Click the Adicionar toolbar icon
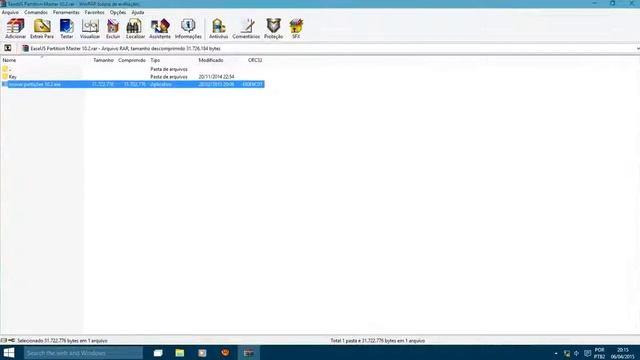Image resolution: width=640 pixels, height=360 pixels. coord(16,29)
